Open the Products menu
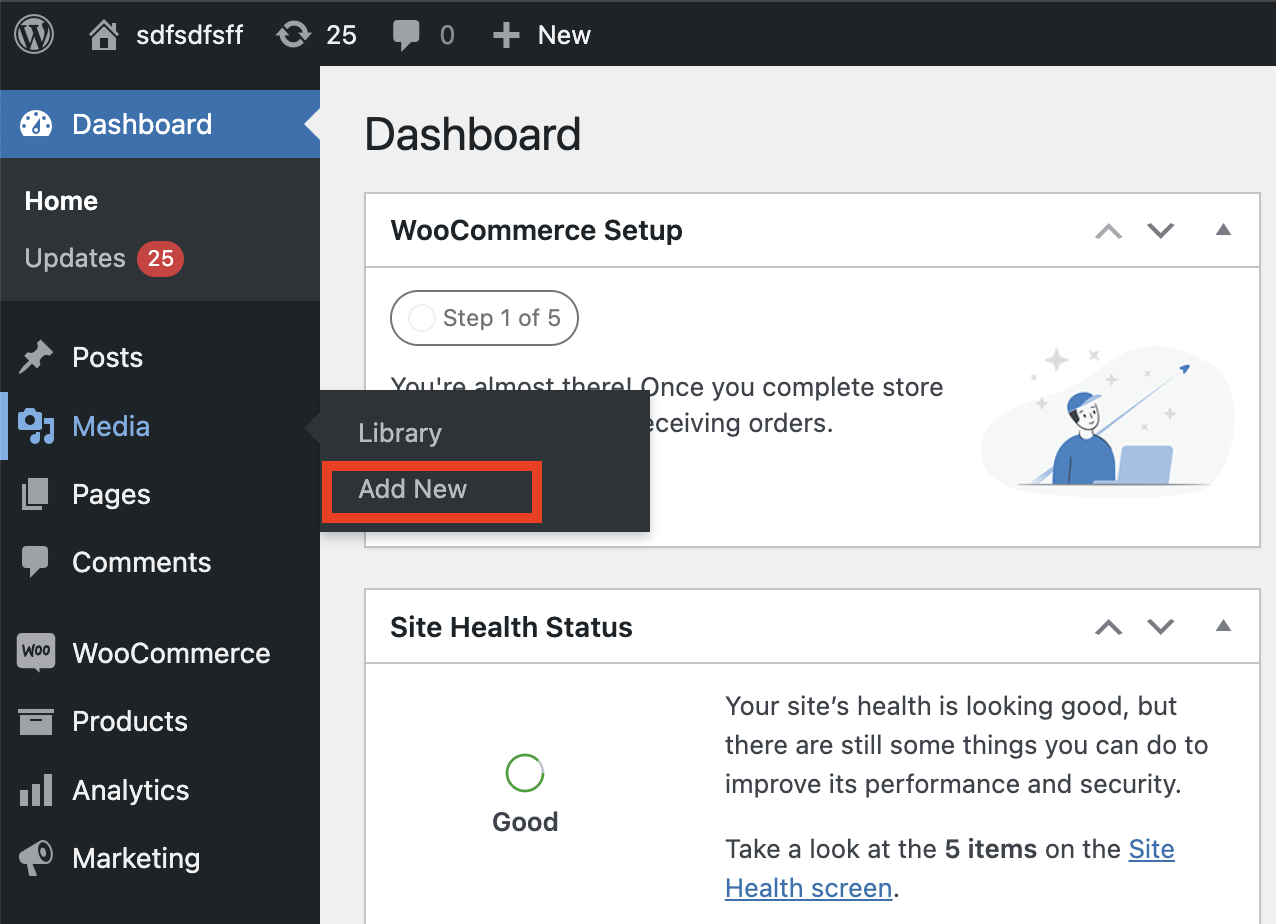 (160, 721)
